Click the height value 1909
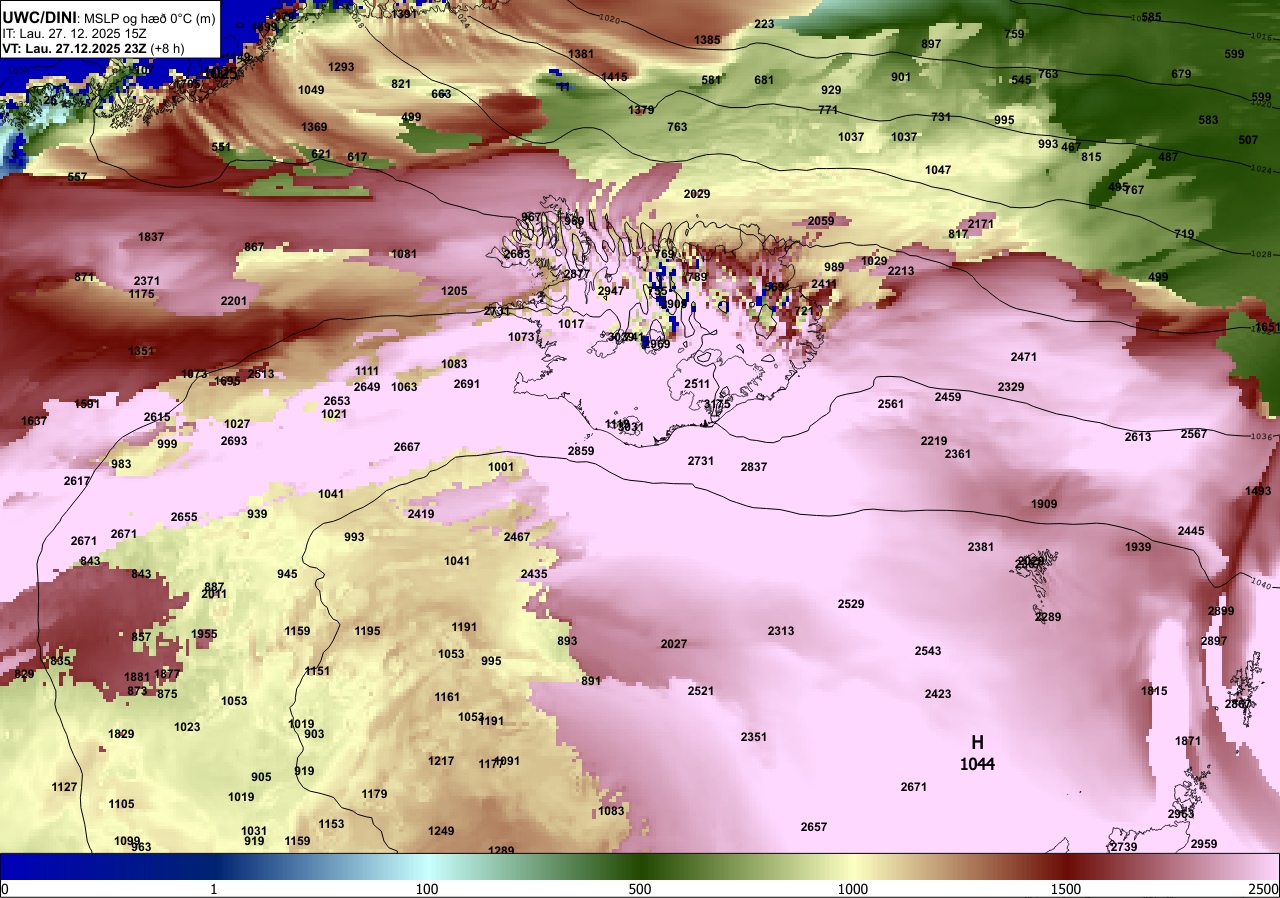This screenshot has height=898, width=1280. click(1044, 504)
